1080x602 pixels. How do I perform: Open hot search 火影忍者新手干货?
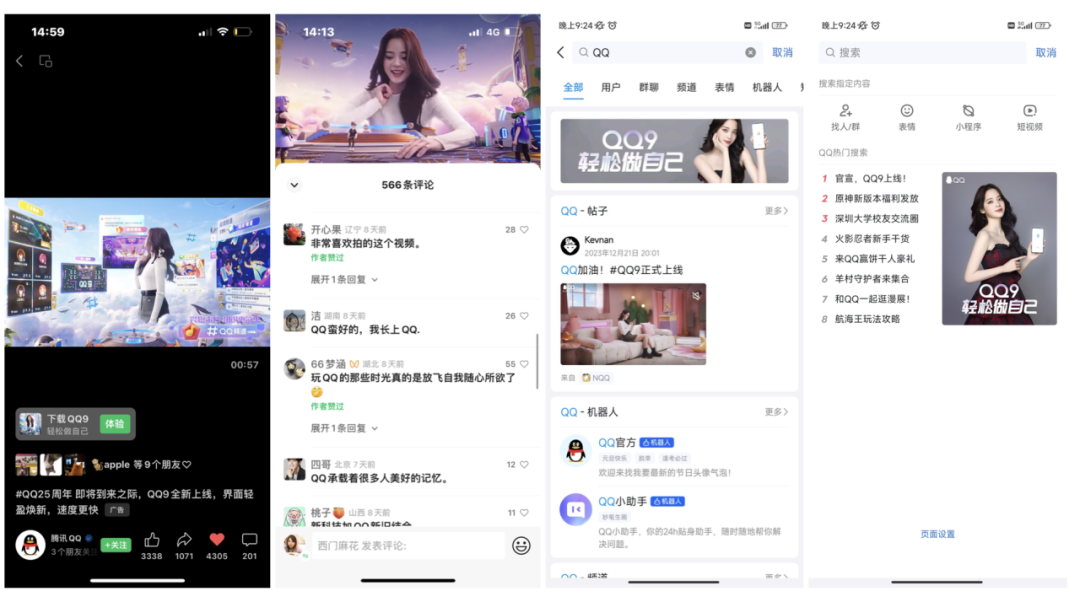[x=872, y=238]
